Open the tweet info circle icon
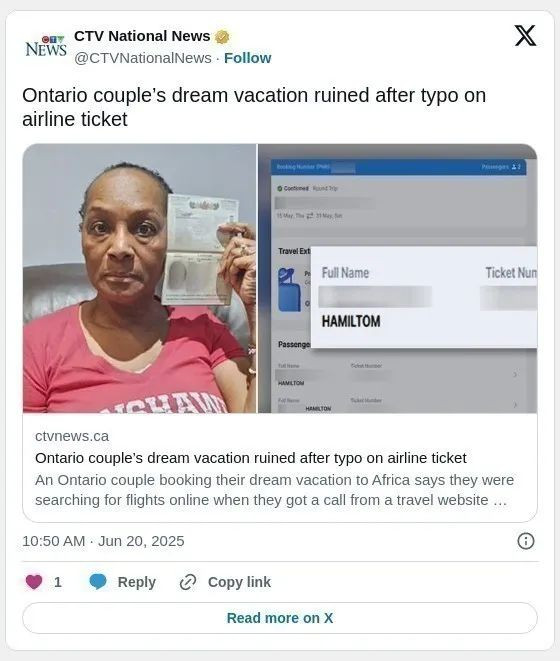Image resolution: width=560 pixels, height=661 pixels. tap(525, 541)
